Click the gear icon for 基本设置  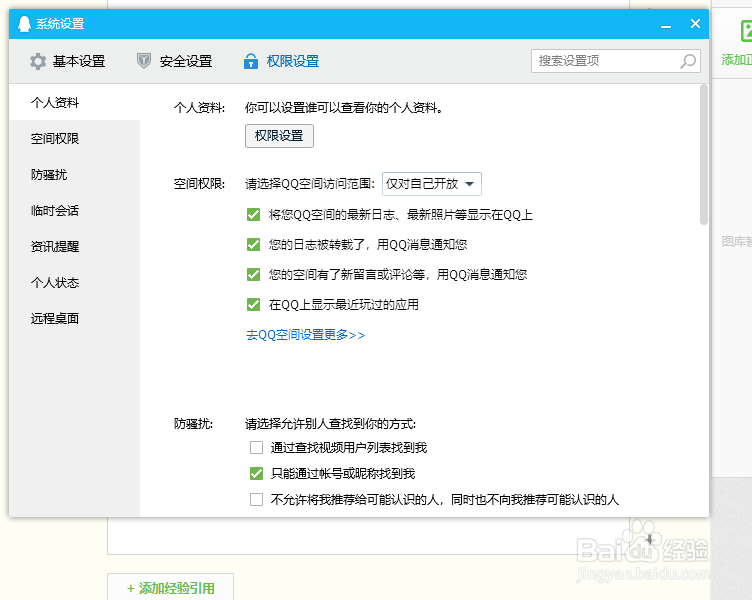tap(38, 61)
